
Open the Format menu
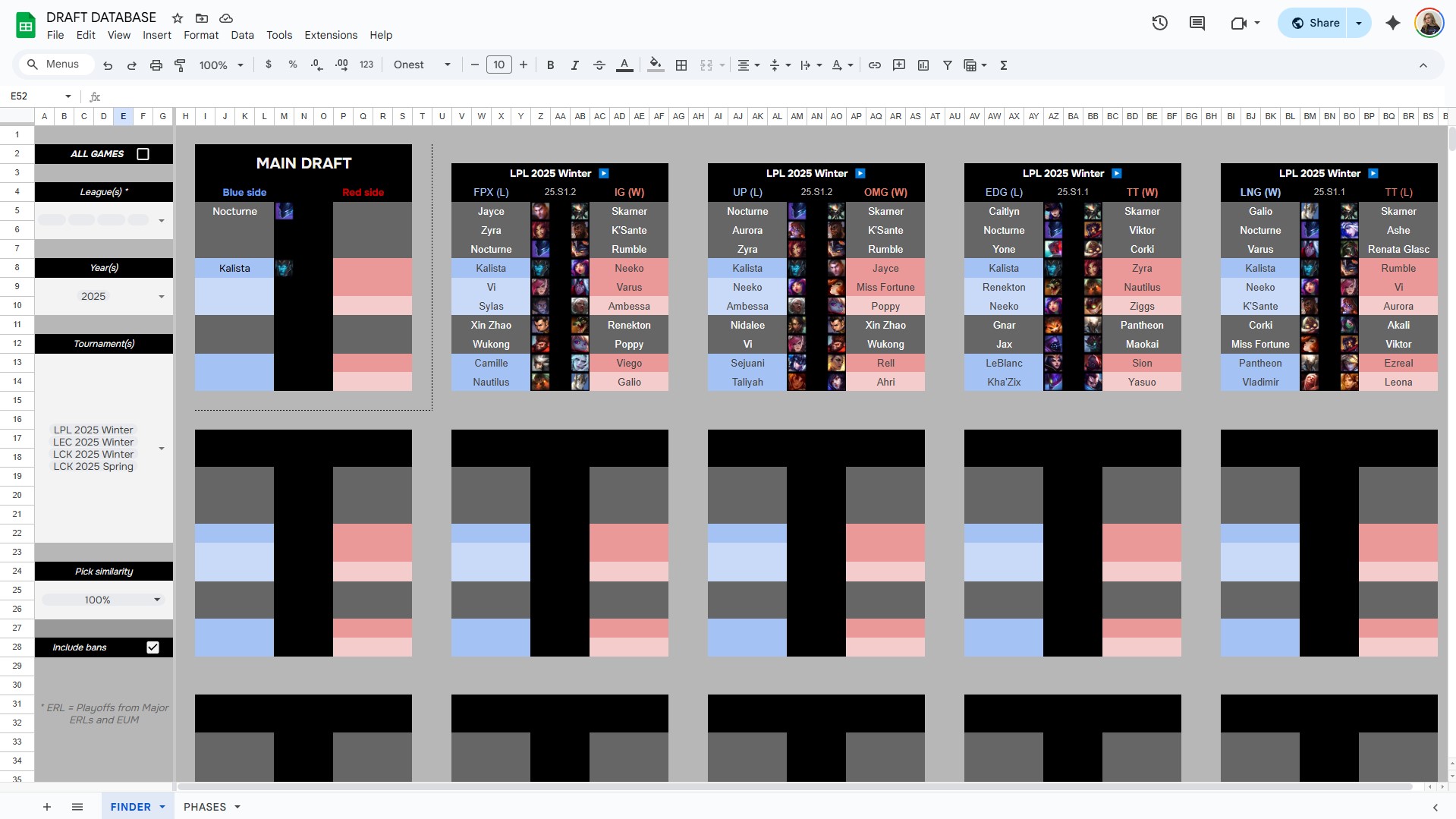(201, 35)
